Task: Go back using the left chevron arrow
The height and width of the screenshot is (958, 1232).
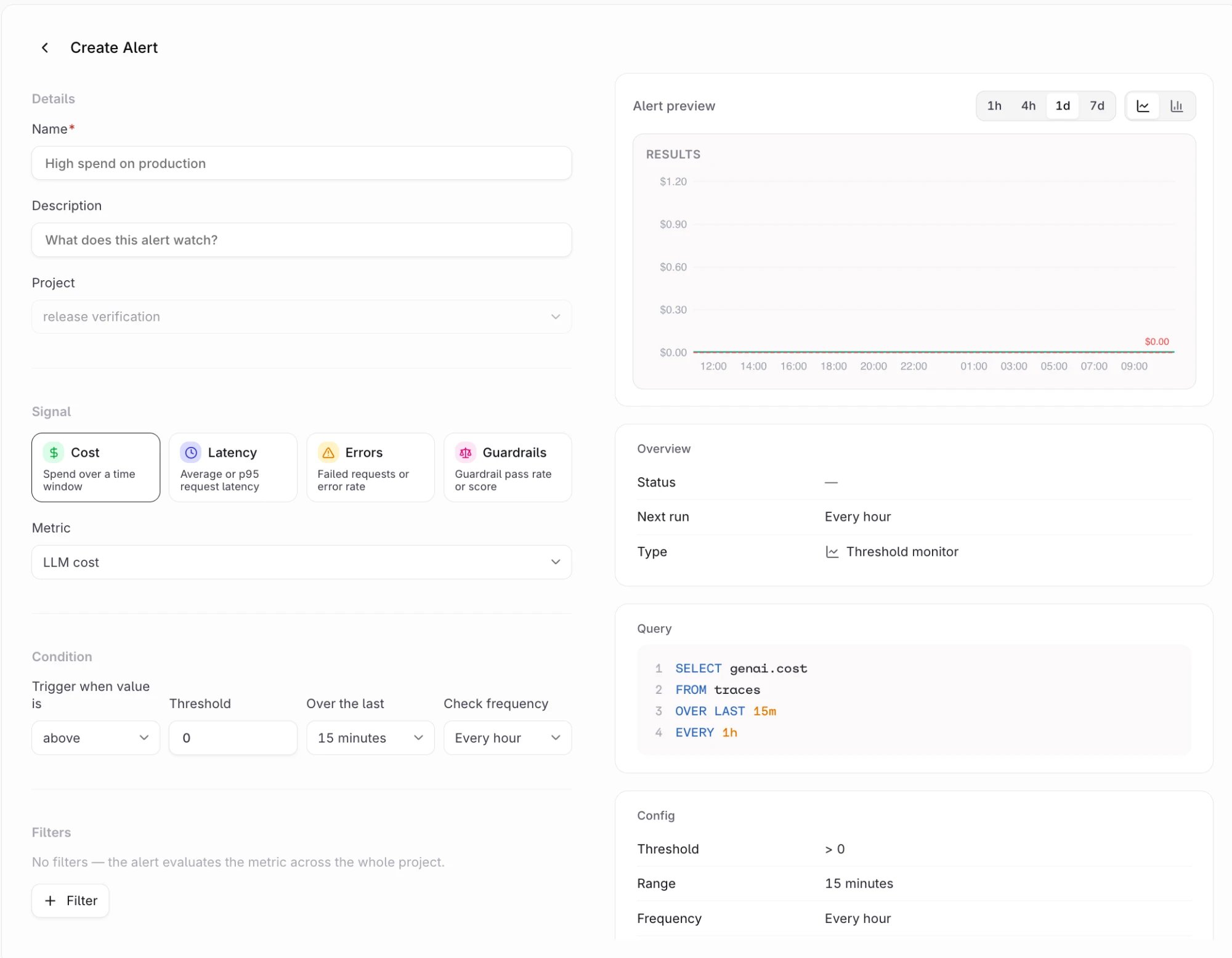Action: (x=45, y=47)
